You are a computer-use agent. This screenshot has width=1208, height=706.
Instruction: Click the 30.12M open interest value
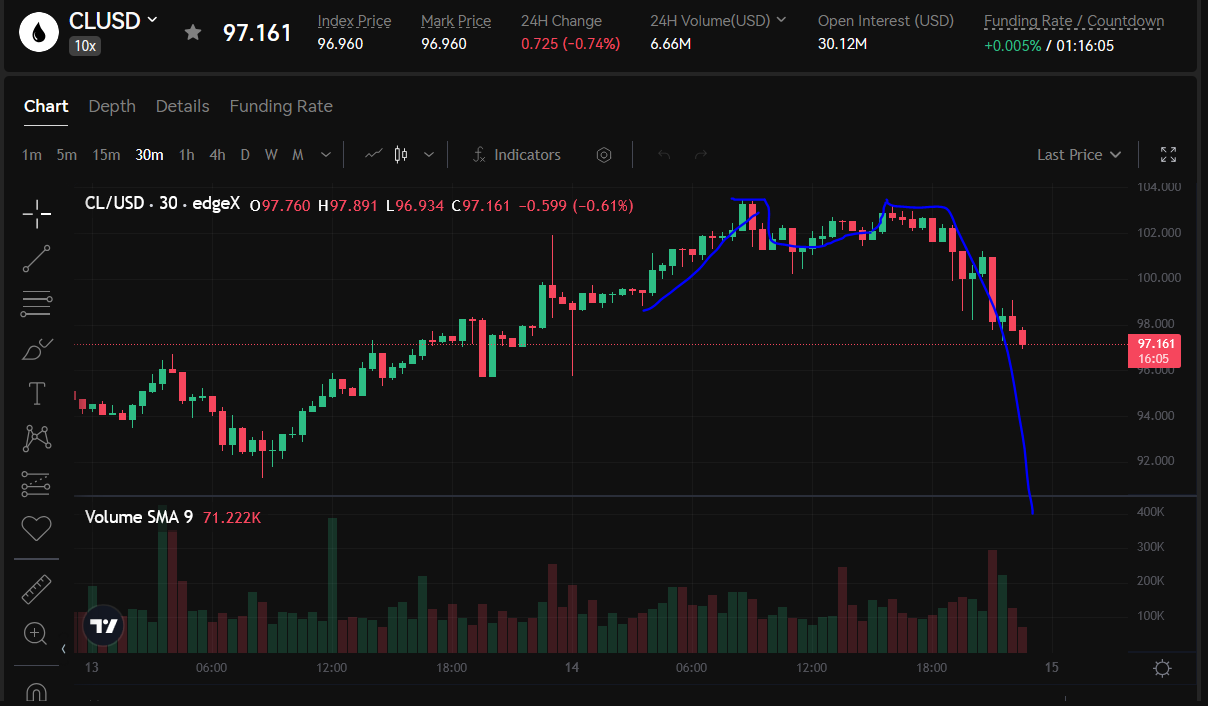(x=842, y=44)
